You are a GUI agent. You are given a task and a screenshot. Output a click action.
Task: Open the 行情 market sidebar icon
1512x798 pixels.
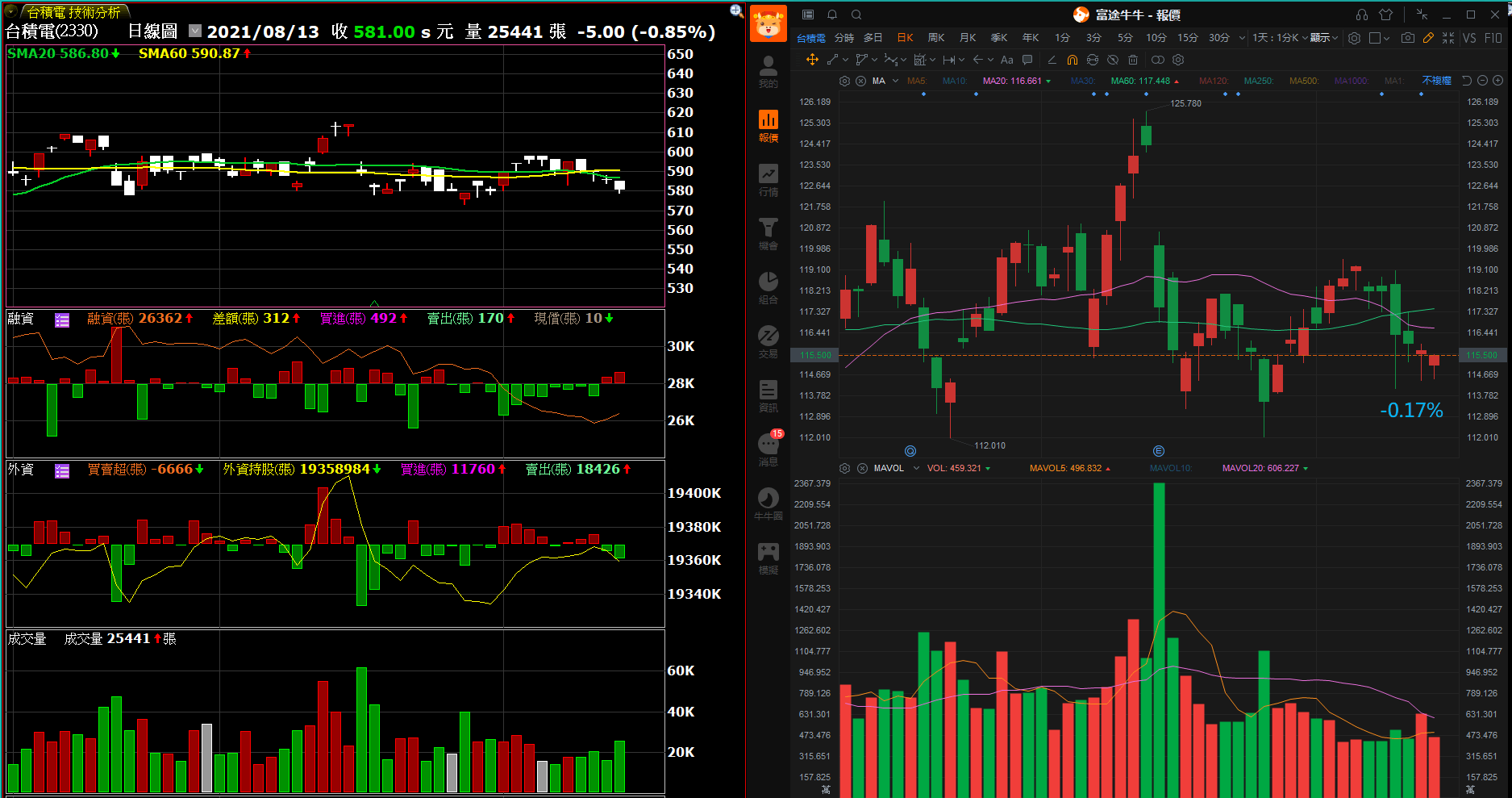tap(768, 179)
